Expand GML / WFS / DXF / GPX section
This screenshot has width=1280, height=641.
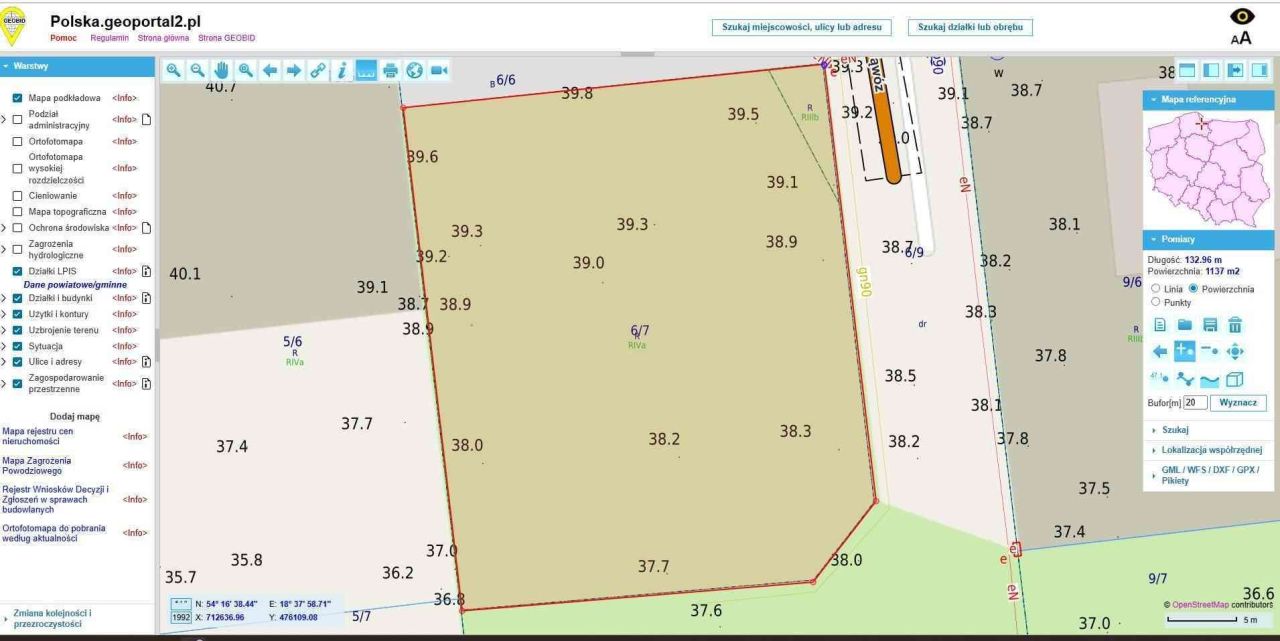pyautogui.click(x=1208, y=475)
